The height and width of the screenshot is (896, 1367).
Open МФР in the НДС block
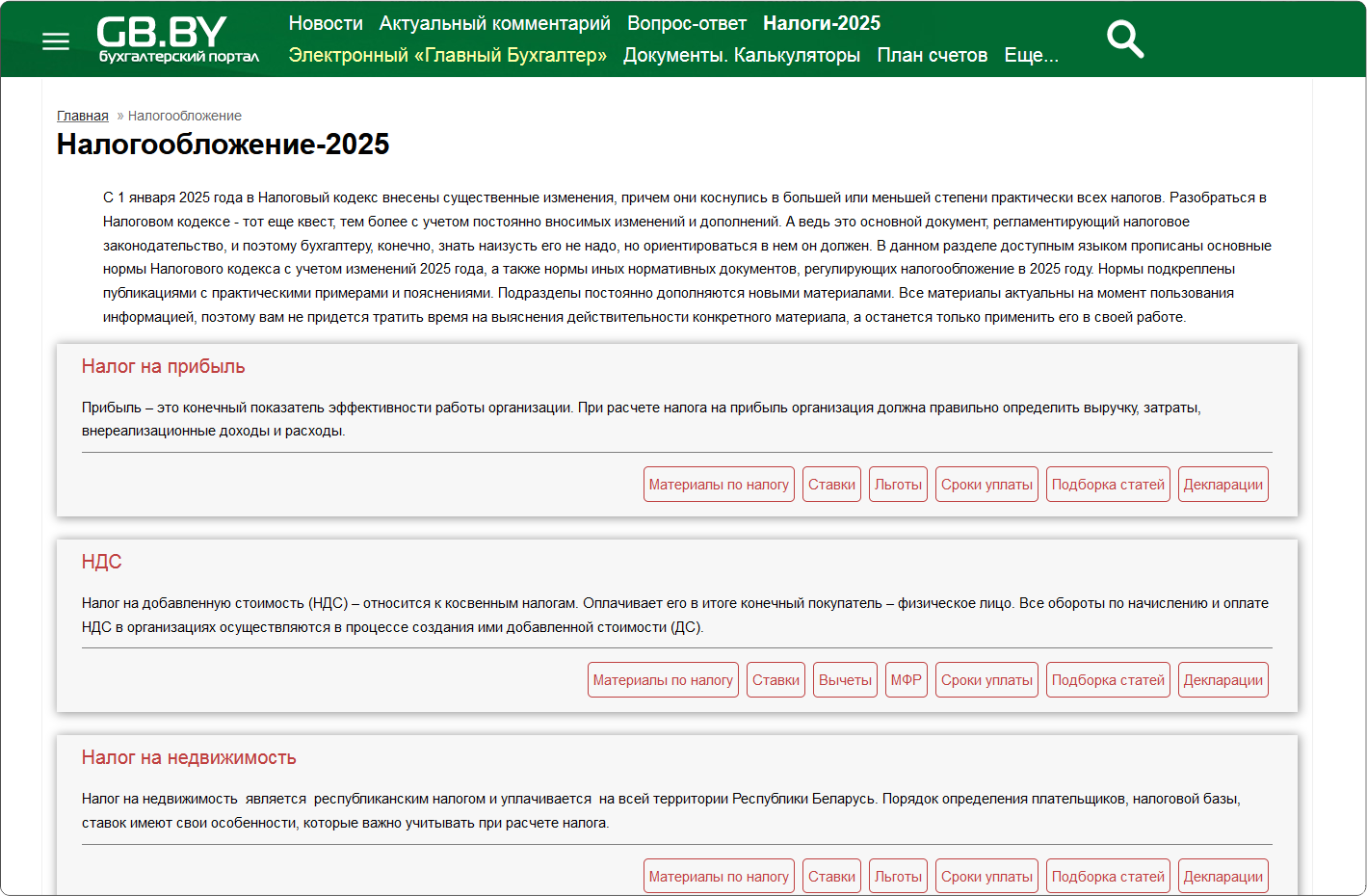(906, 680)
